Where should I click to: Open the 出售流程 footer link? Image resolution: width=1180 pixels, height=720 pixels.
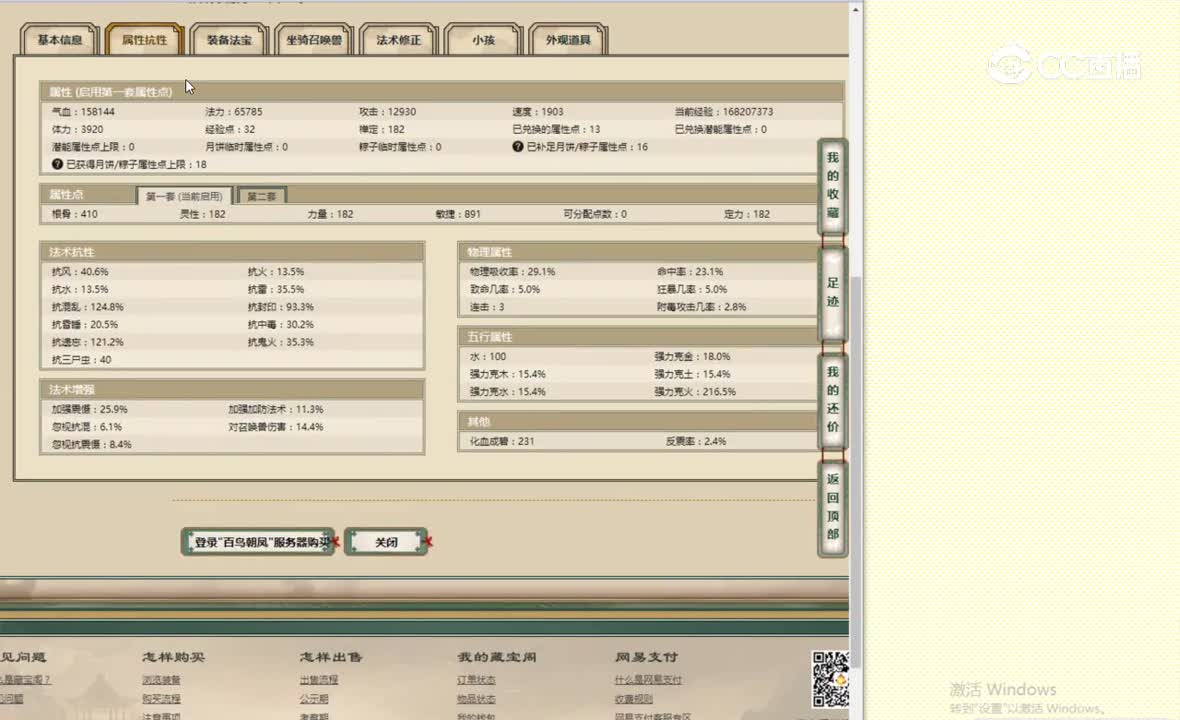coord(318,680)
